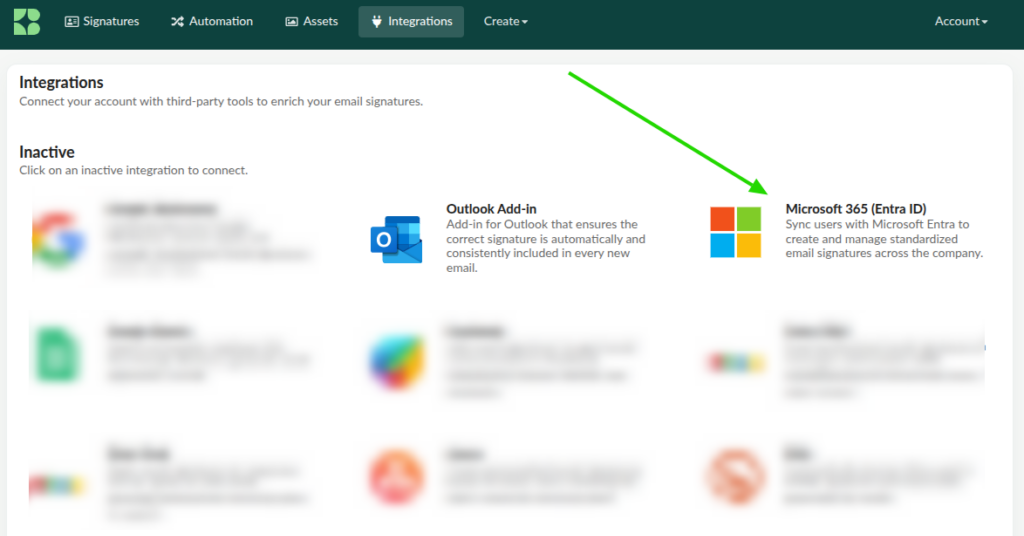Image resolution: width=1024 pixels, height=536 pixels.
Task: Click the Microsoft 365 (Entra ID) title
Action: (x=855, y=209)
